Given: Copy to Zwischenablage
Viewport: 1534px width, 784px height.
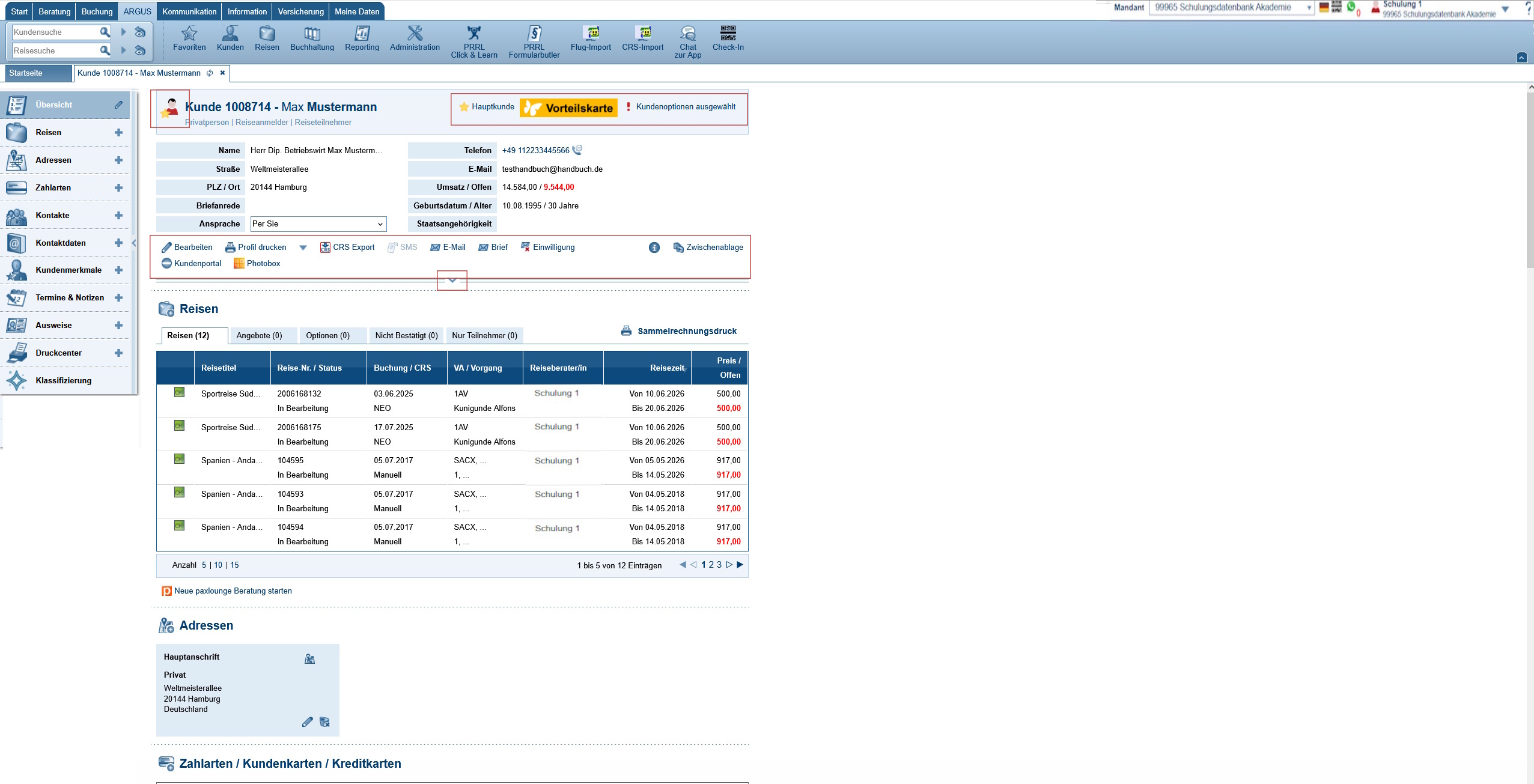Looking at the screenshot, I should tap(708, 248).
